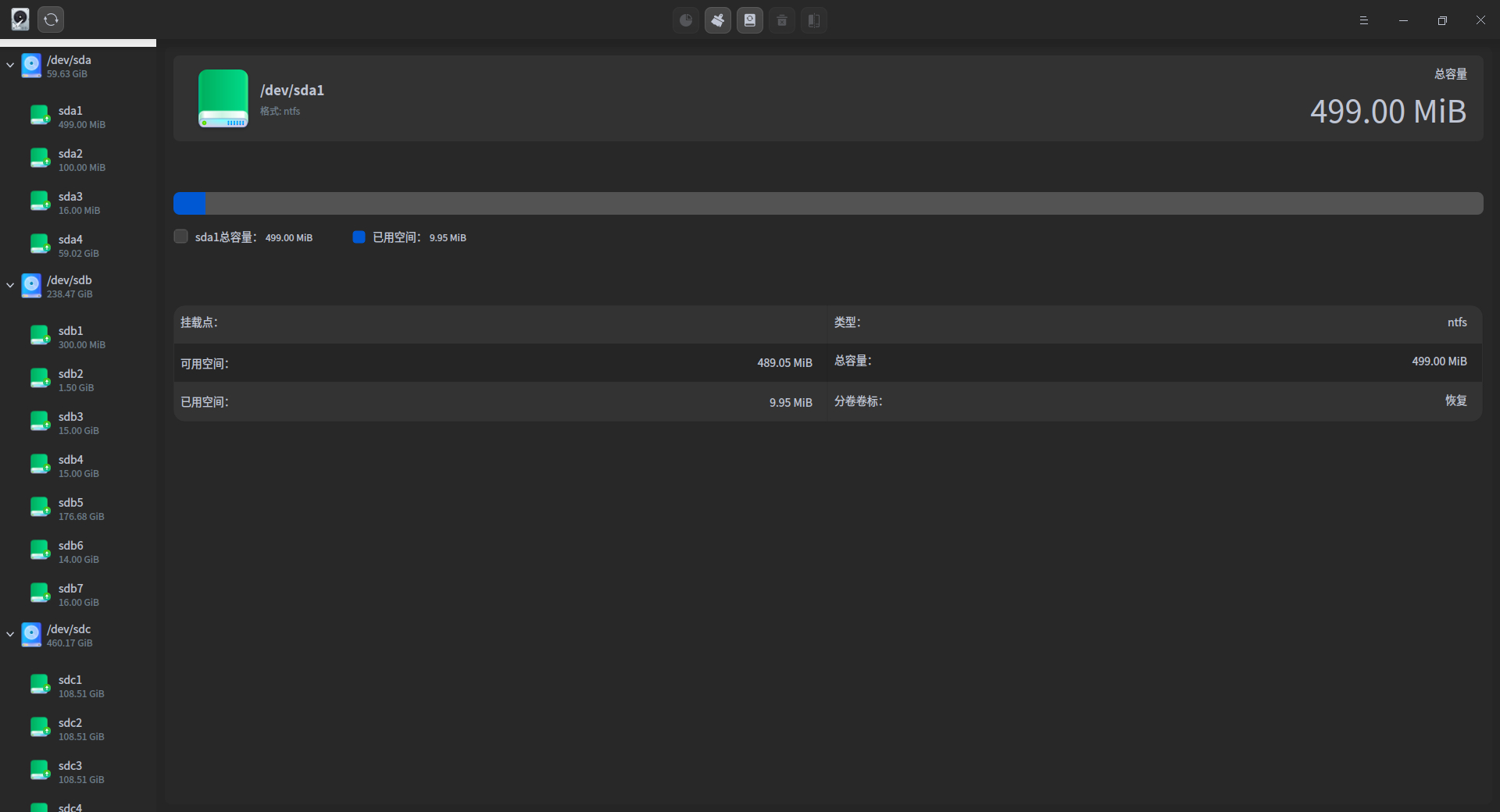The height and width of the screenshot is (812, 1500).
Task: Collapse the /dev/sda disk tree
Action: 10,66
